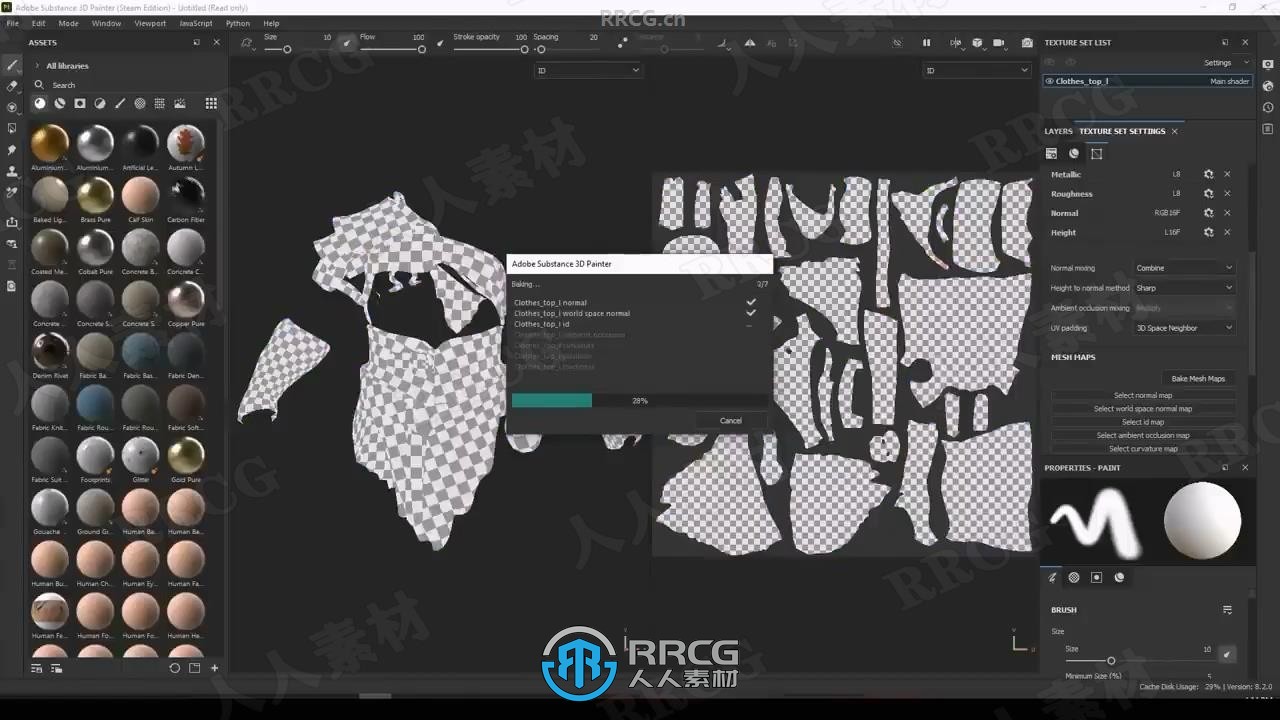The width and height of the screenshot is (1280, 720).
Task: Open Display settings icon in right sidebar
Action: (x=1268, y=66)
